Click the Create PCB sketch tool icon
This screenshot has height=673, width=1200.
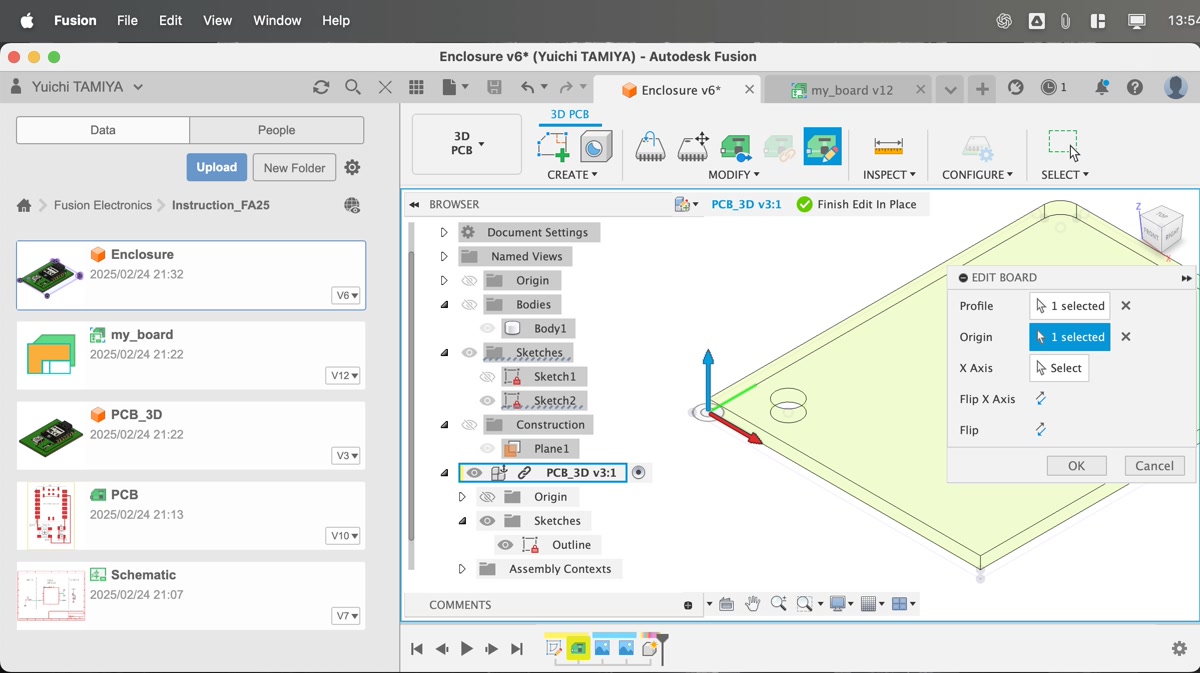pyautogui.click(x=553, y=147)
